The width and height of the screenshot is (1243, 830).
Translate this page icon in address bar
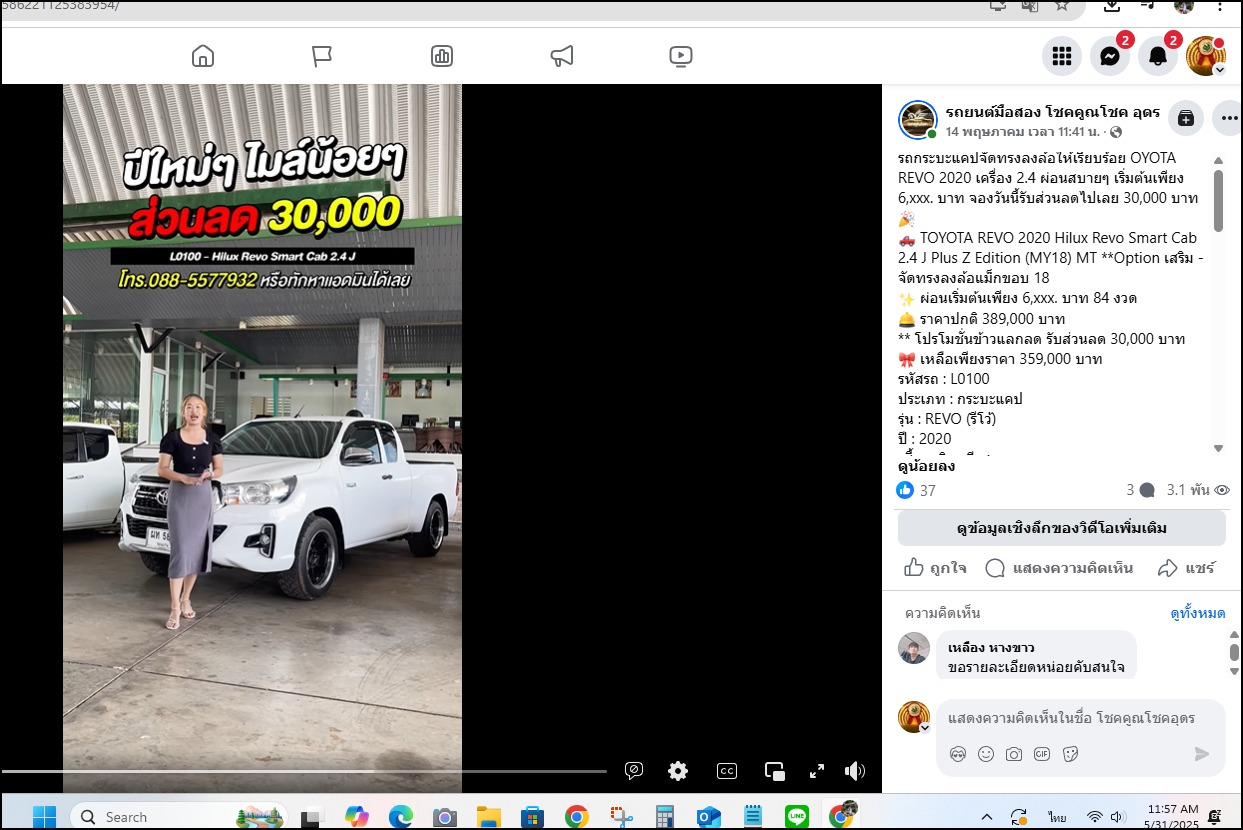1029,6
